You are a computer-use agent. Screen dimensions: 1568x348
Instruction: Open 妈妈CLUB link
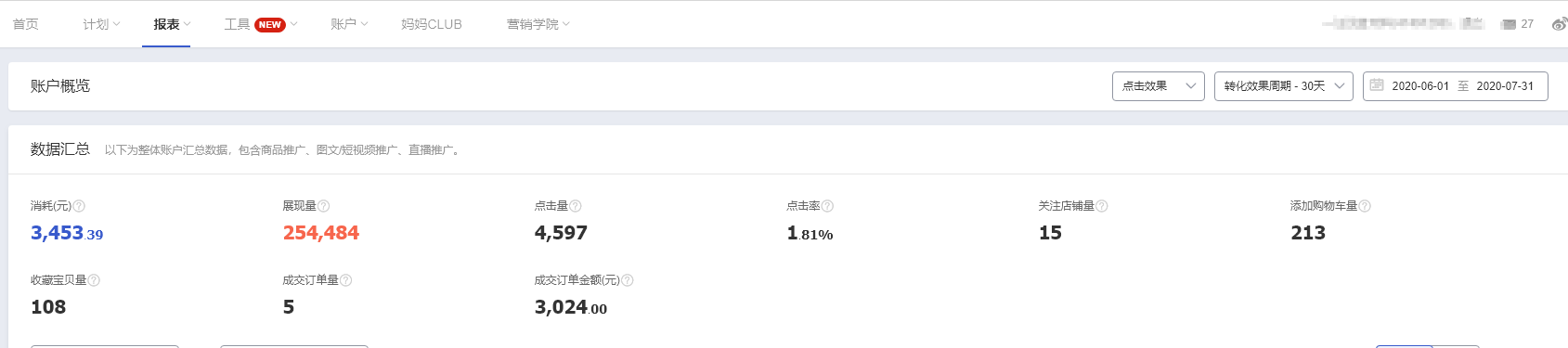pos(432,24)
